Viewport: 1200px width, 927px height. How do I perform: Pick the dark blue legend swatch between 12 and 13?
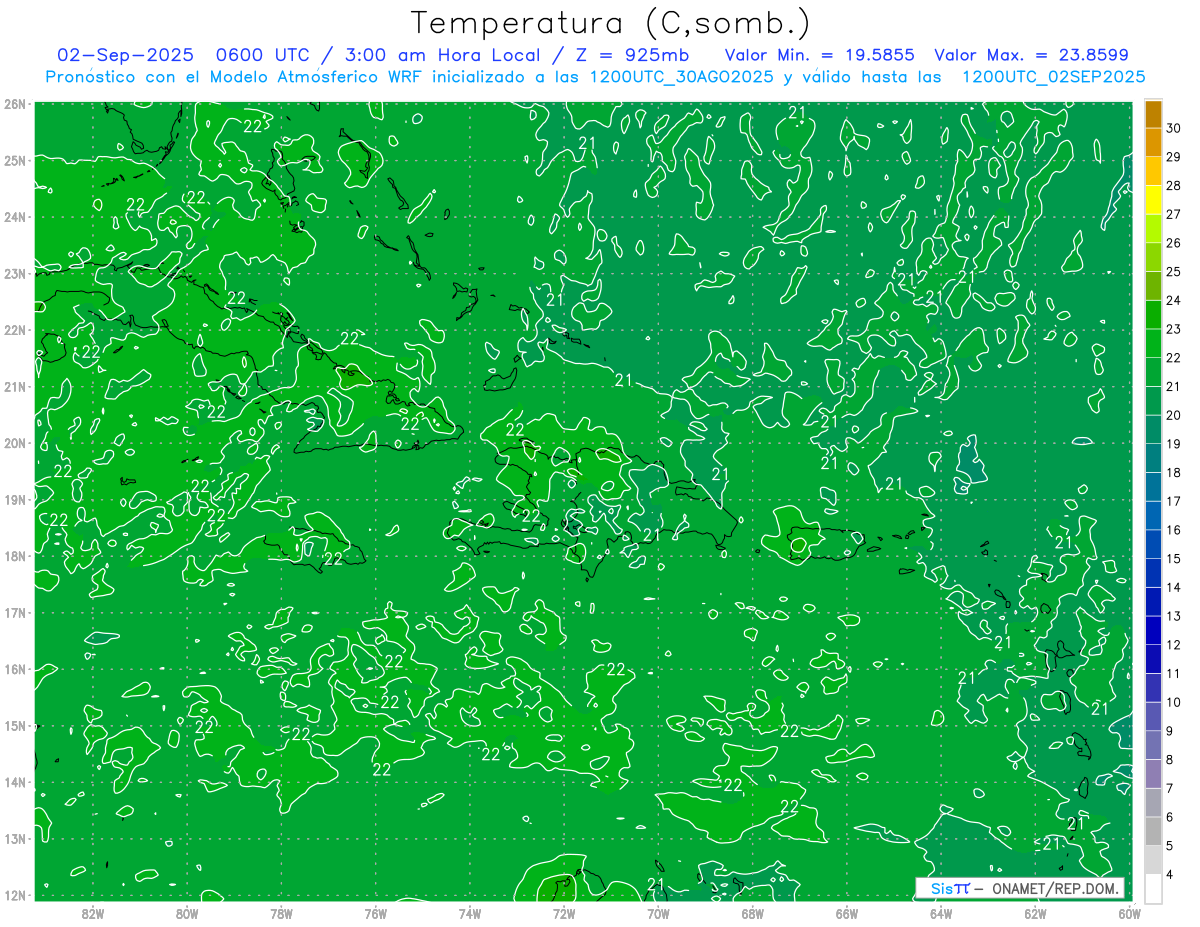(x=1153, y=630)
